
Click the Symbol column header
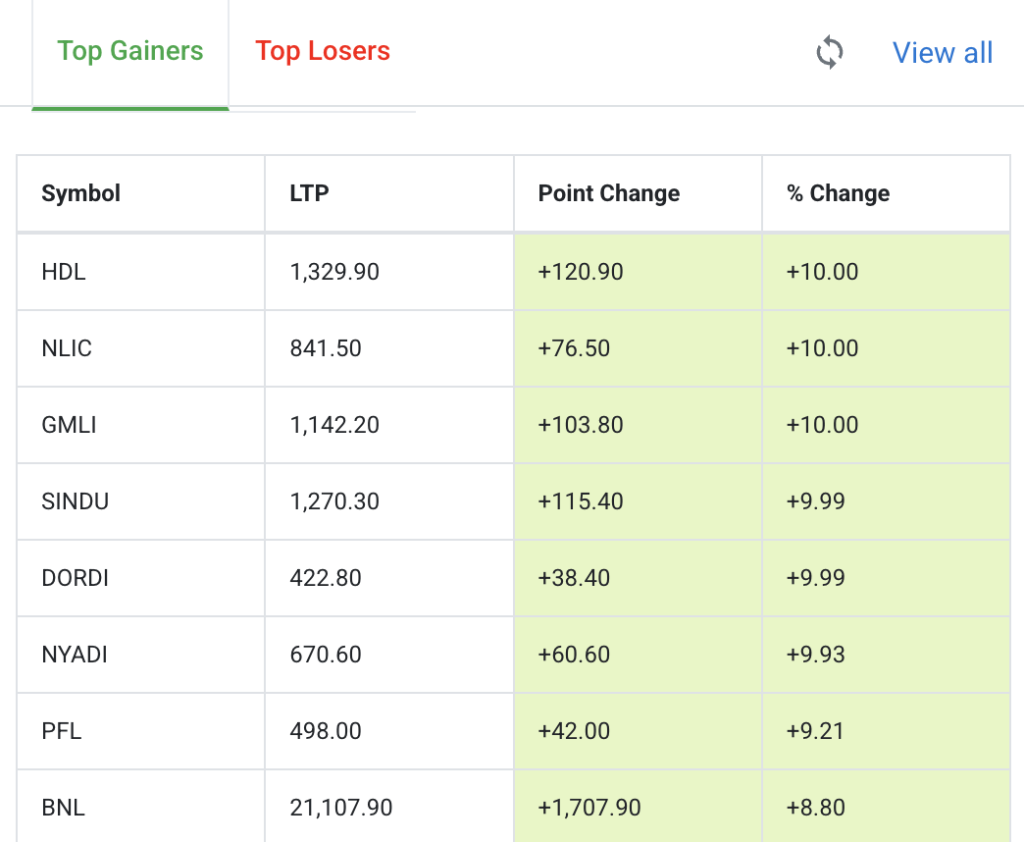[81, 193]
